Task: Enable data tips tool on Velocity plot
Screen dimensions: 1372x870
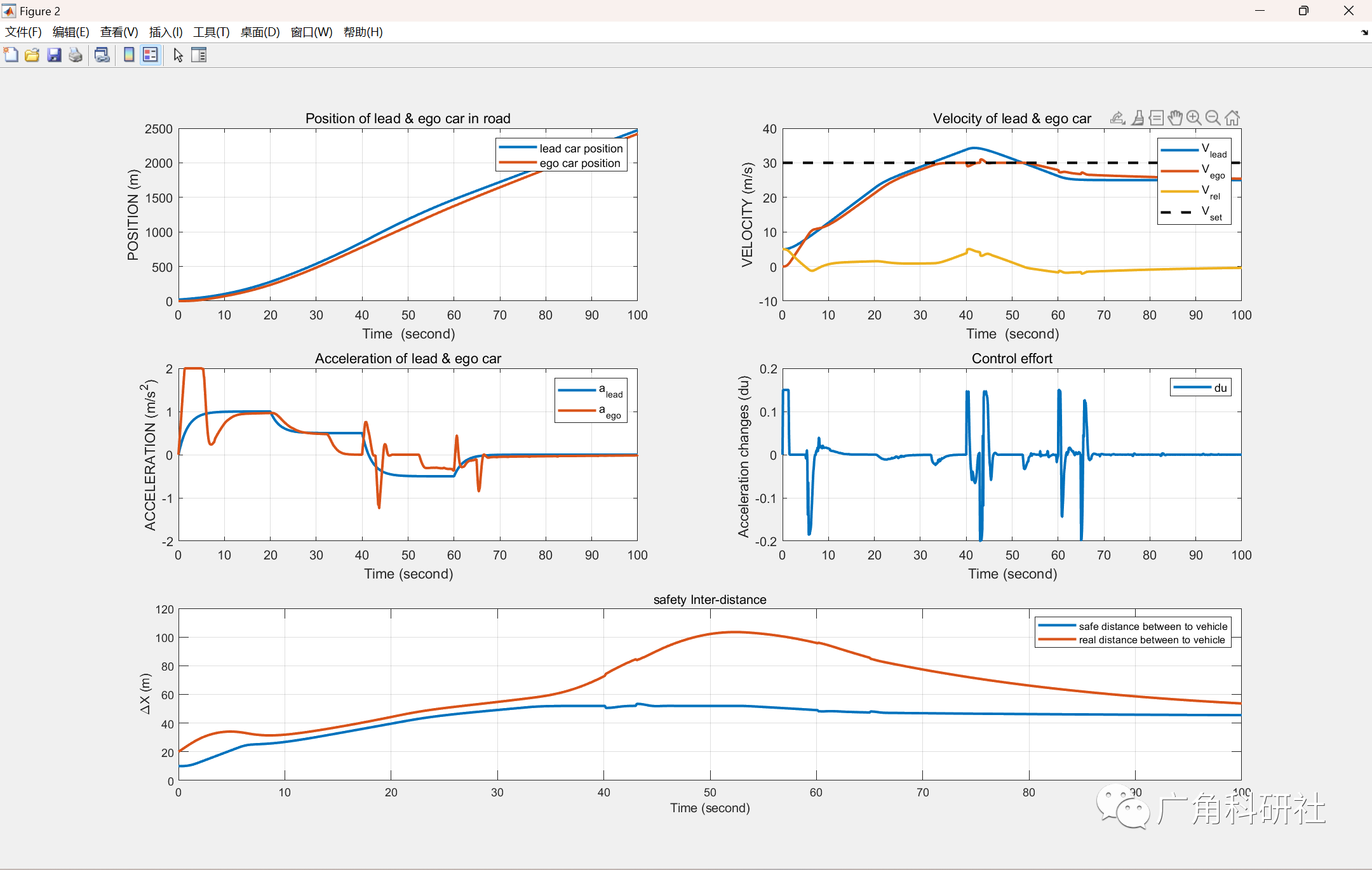Action: [1157, 117]
